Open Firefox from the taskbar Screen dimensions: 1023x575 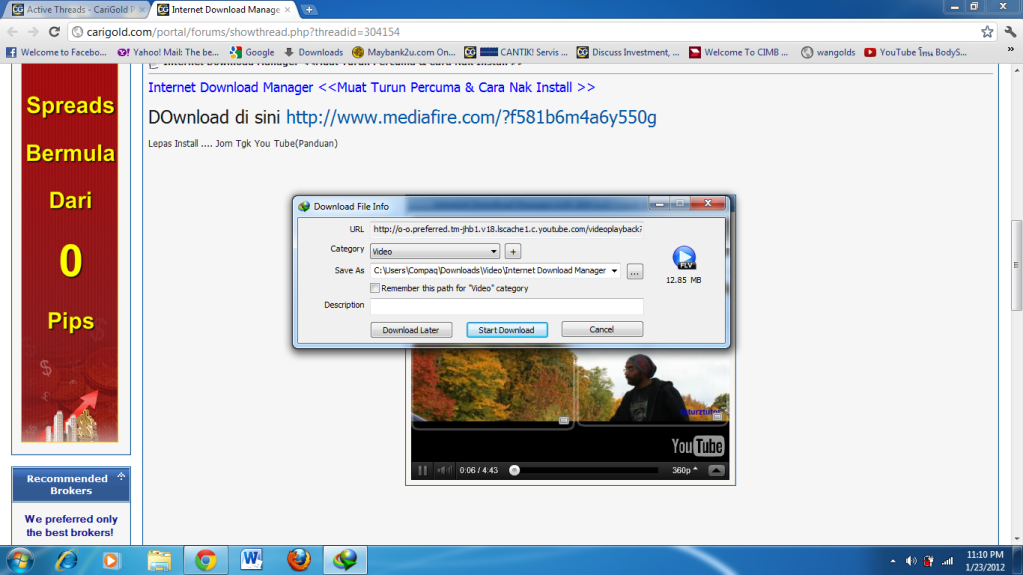click(299, 561)
